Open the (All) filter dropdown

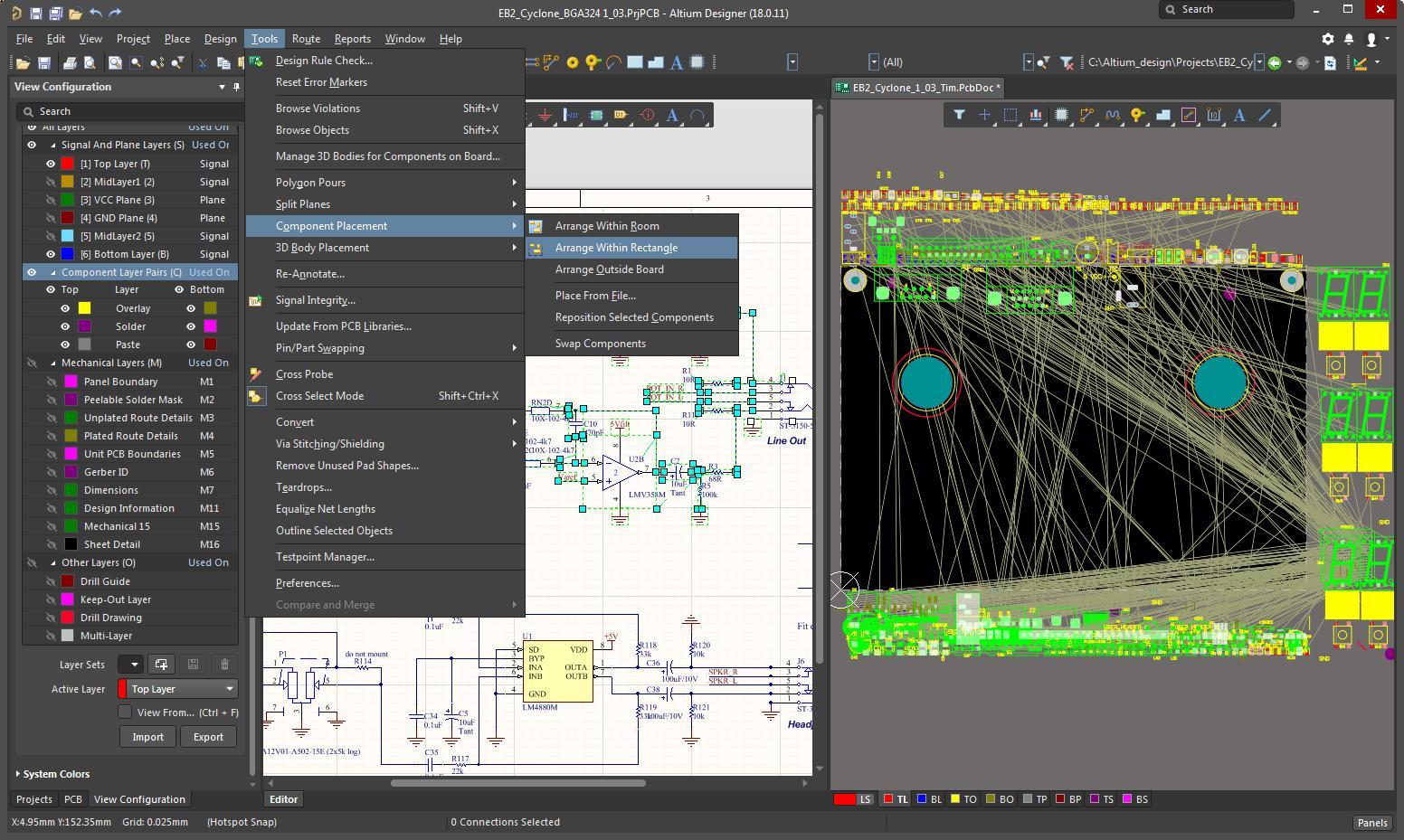pos(1028,62)
